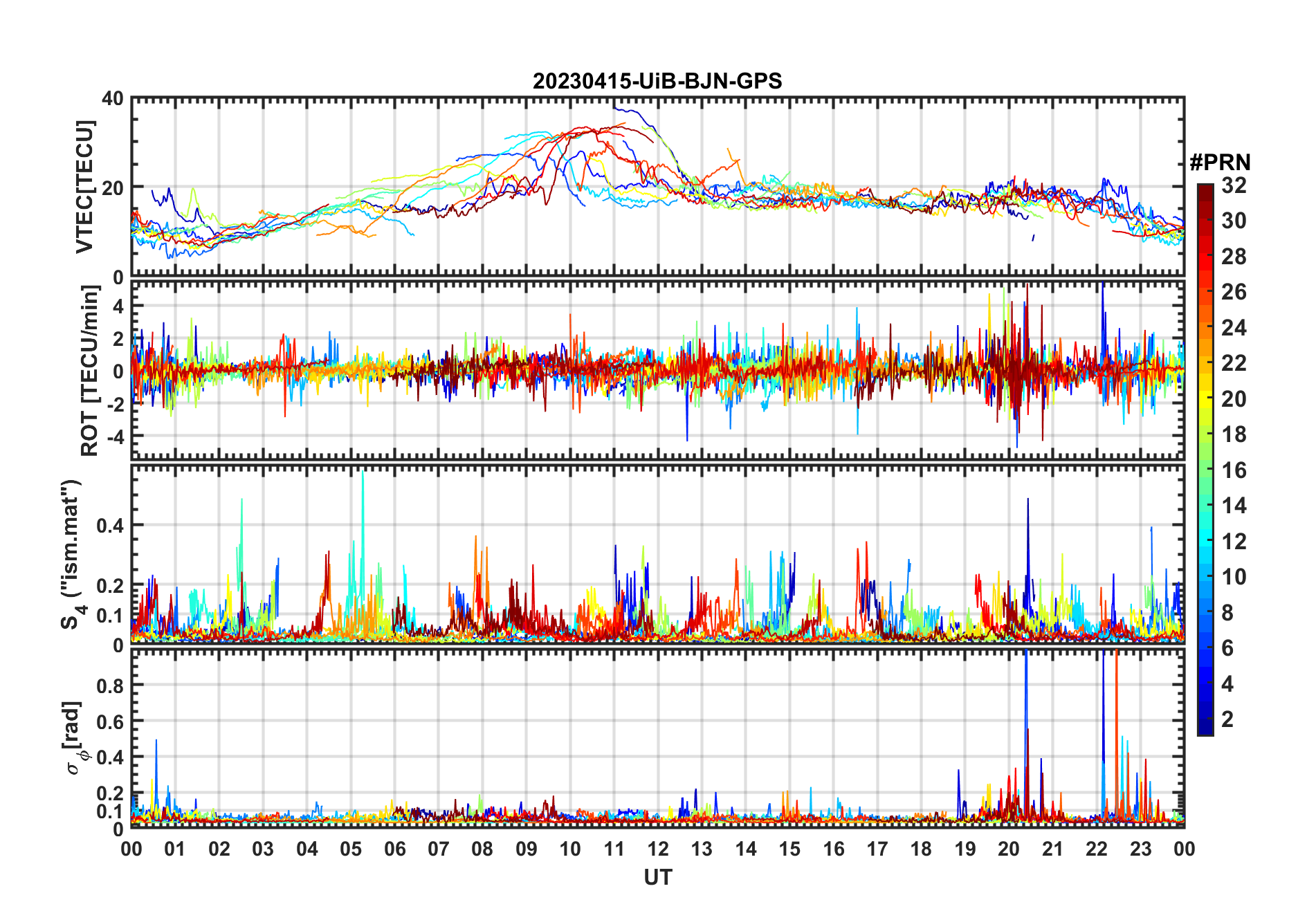Select the VTEC[TECU] y-axis label

click(x=84, y=187)
